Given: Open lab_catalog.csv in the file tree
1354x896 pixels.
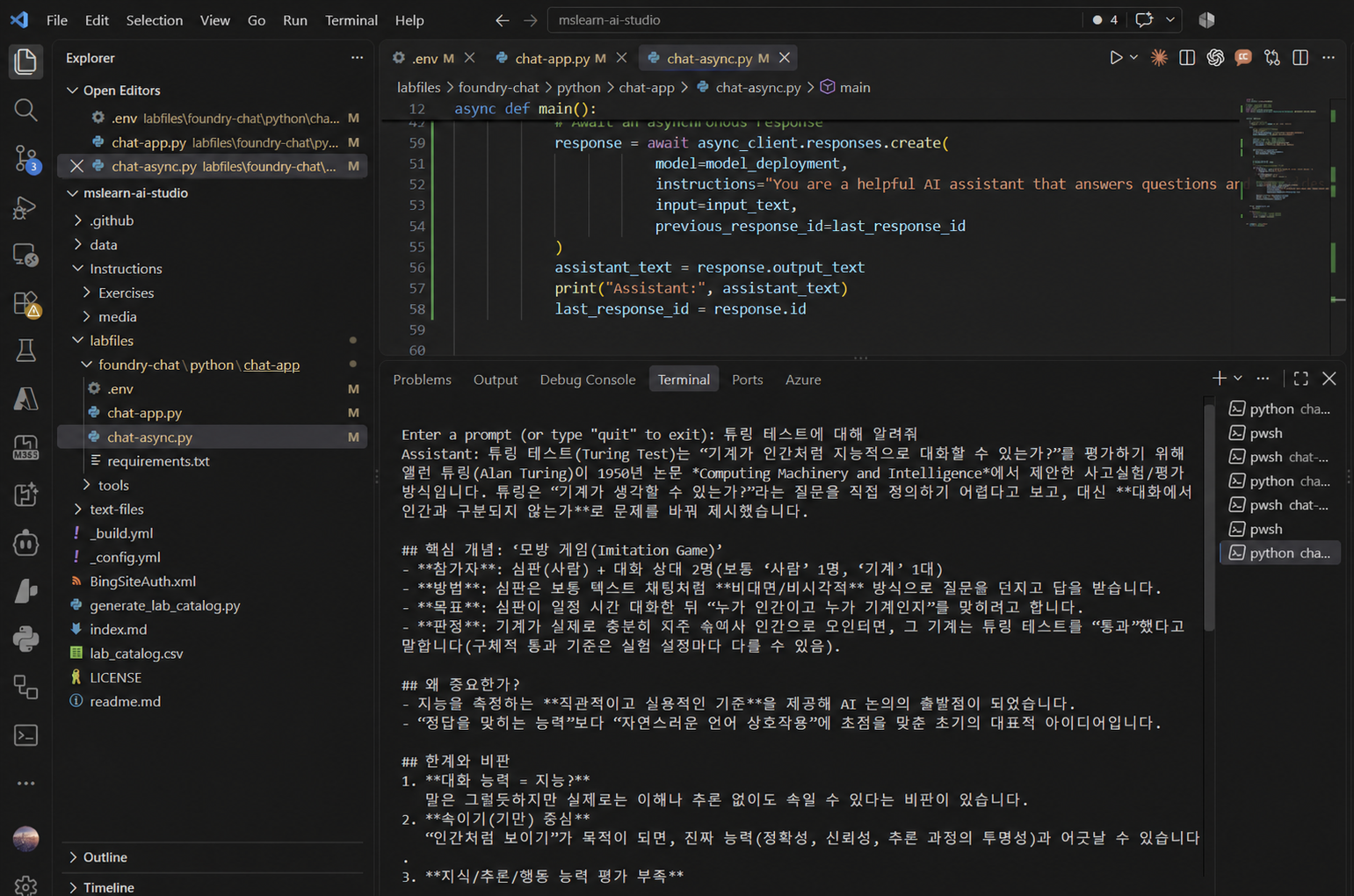Looking at the screenshot, I should 136,654.
